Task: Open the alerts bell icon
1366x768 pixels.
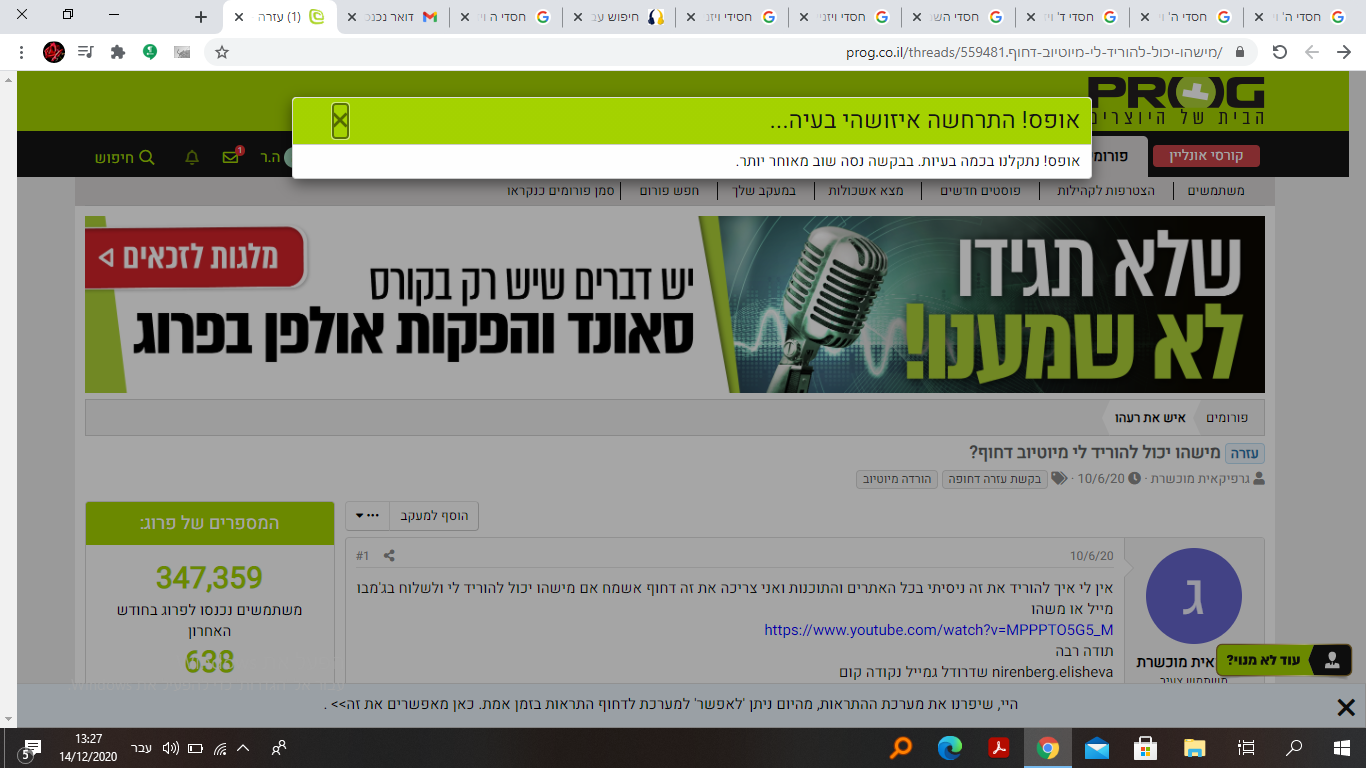Action: 192,157
